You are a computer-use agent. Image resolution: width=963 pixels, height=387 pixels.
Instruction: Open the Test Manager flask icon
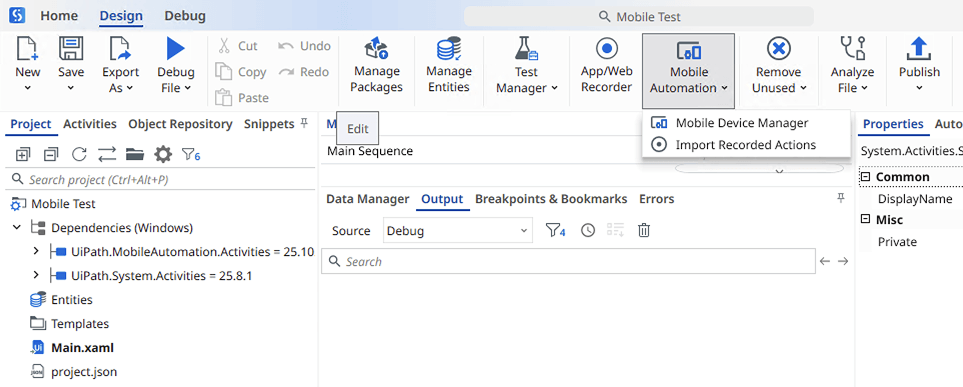tap(526, 49)
